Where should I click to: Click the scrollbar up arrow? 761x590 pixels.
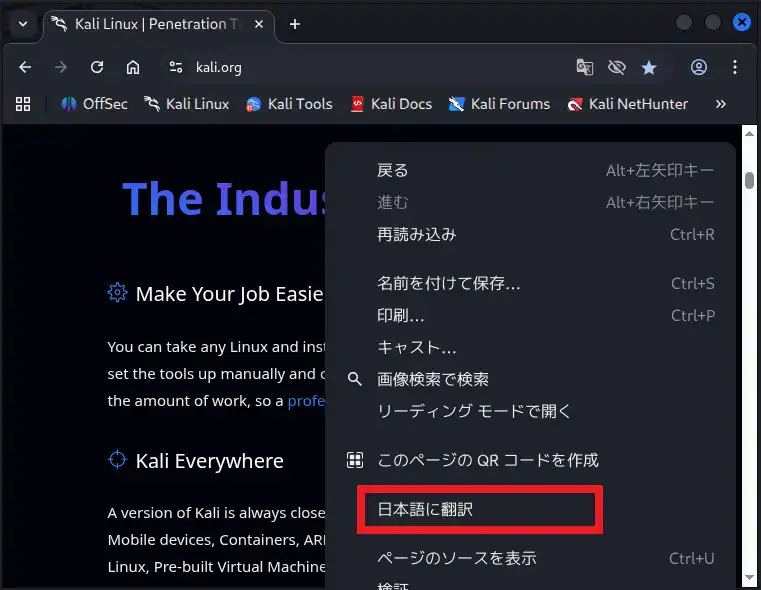749,133
